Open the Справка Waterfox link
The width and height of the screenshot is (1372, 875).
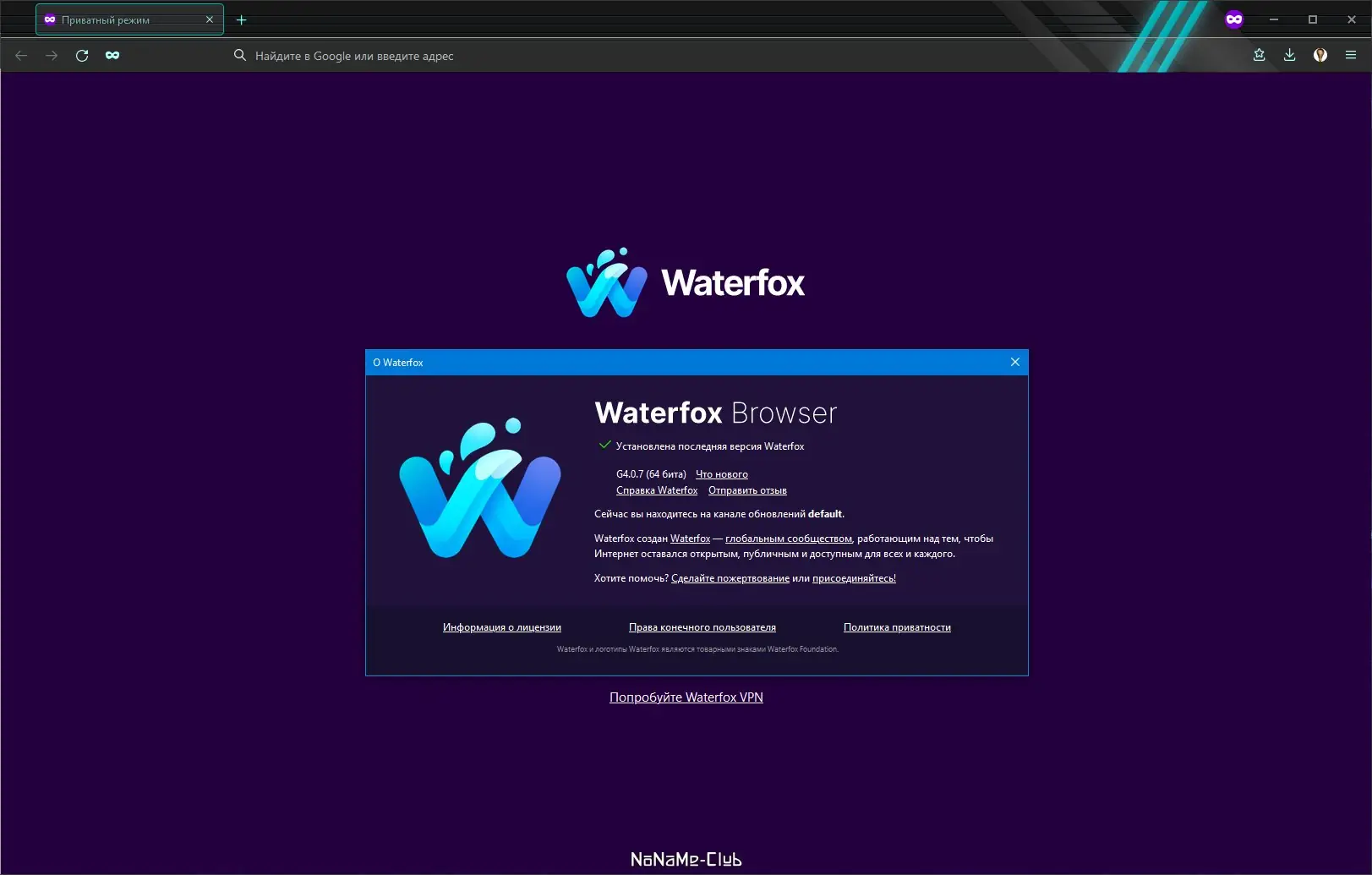pos(657,490)
